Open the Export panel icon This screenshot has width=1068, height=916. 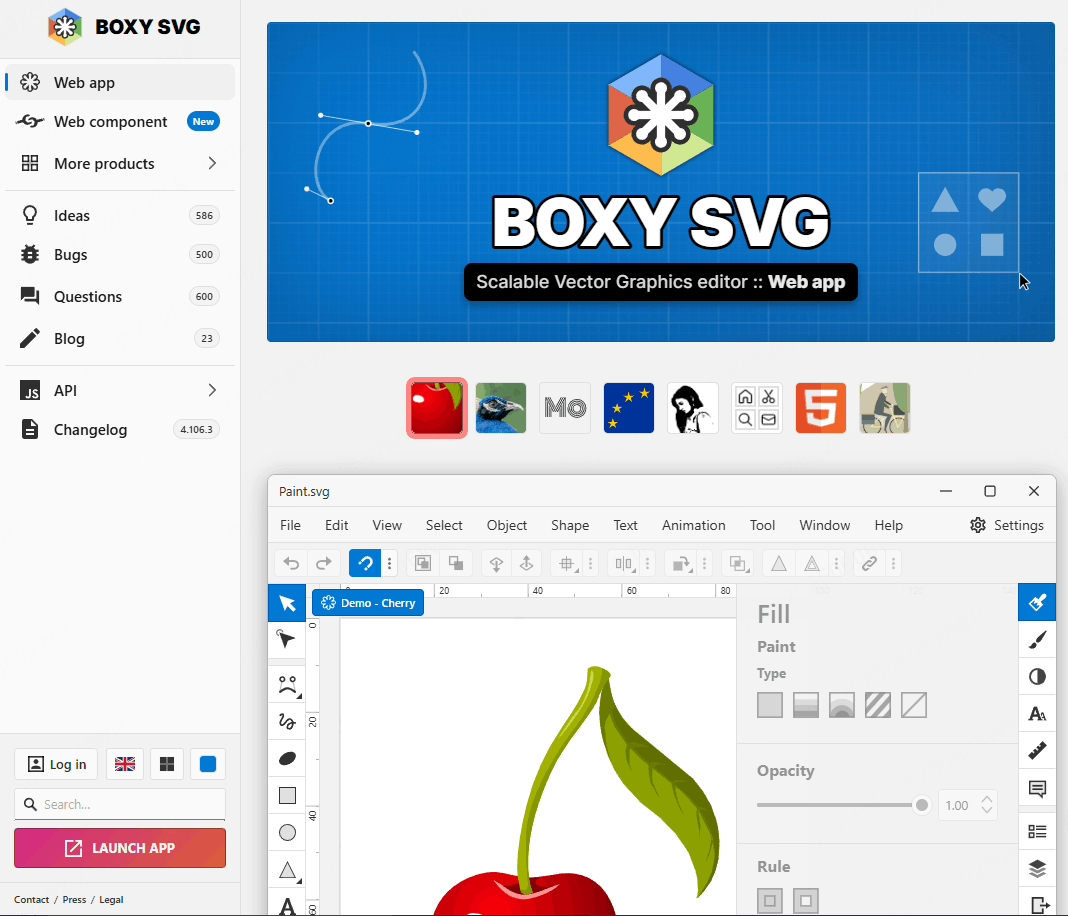point(1039,904)
